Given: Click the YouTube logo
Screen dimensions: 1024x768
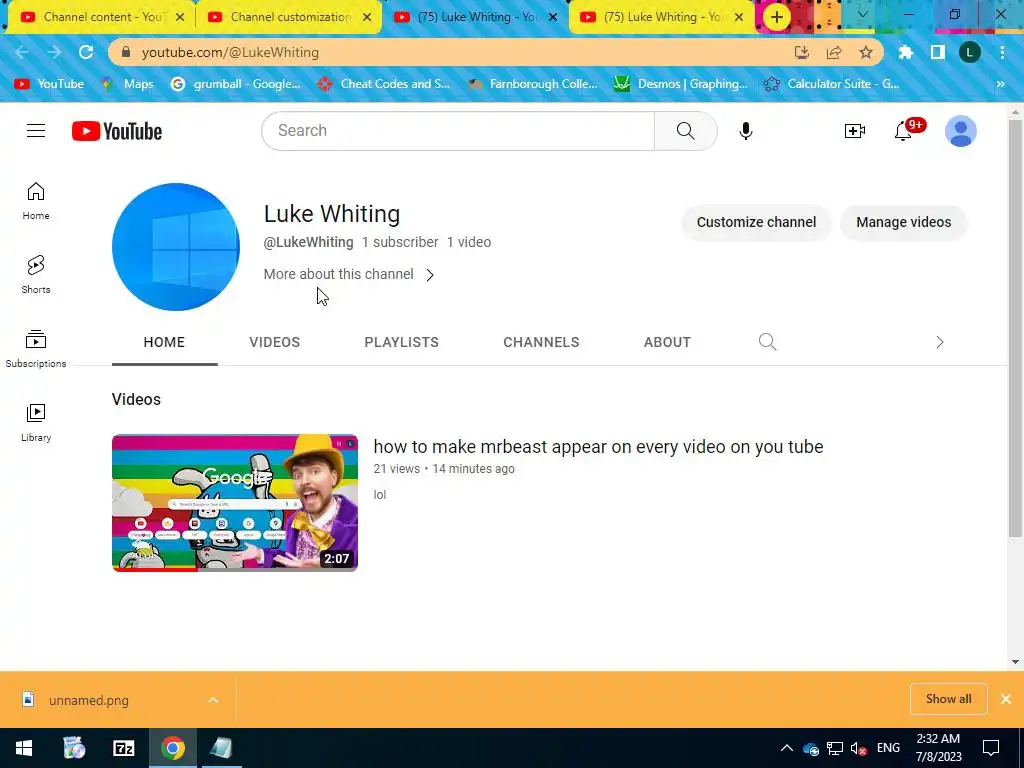Looking at the screenshot, I should [117, 131].
